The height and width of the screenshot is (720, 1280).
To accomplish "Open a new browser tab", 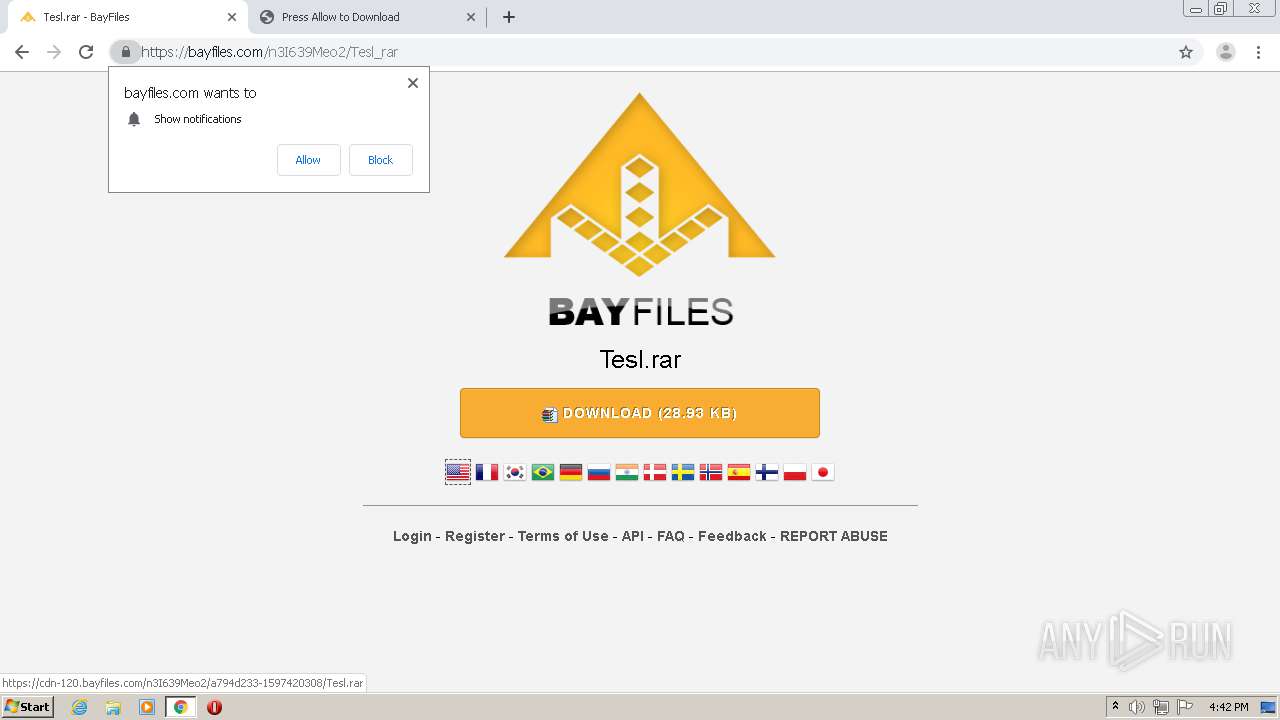I will tap(509, 17).
